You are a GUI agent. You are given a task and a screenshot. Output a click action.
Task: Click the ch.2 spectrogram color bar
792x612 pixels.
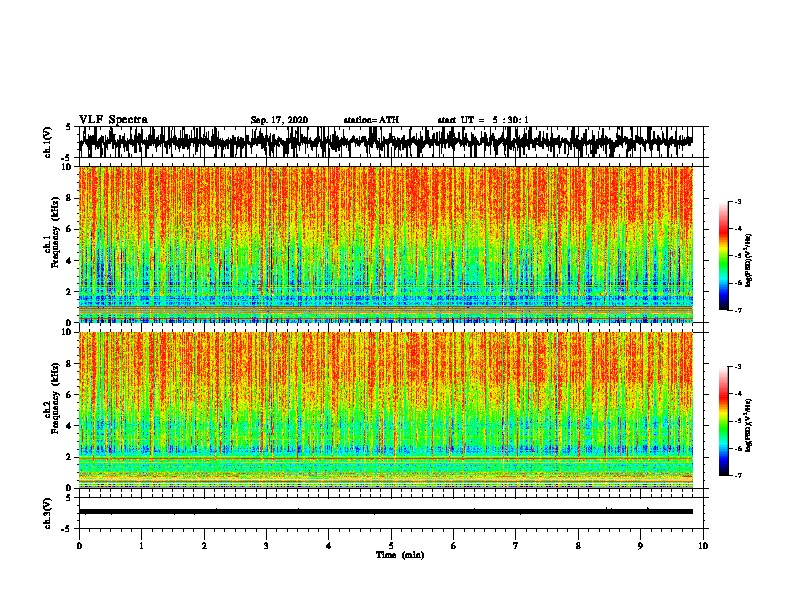(x=723, y=421)
